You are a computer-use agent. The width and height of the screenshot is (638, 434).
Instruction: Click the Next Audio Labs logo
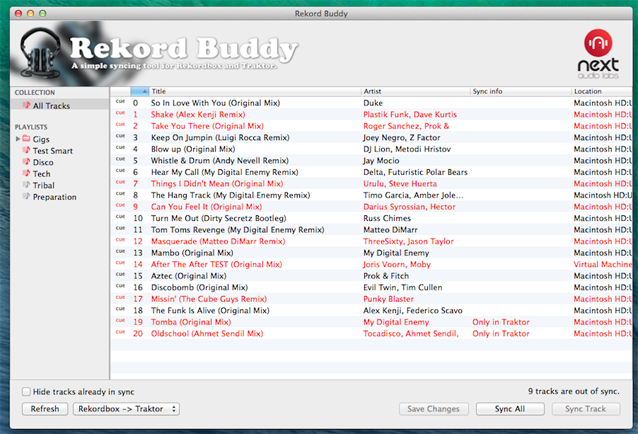[x=598, y=54]
